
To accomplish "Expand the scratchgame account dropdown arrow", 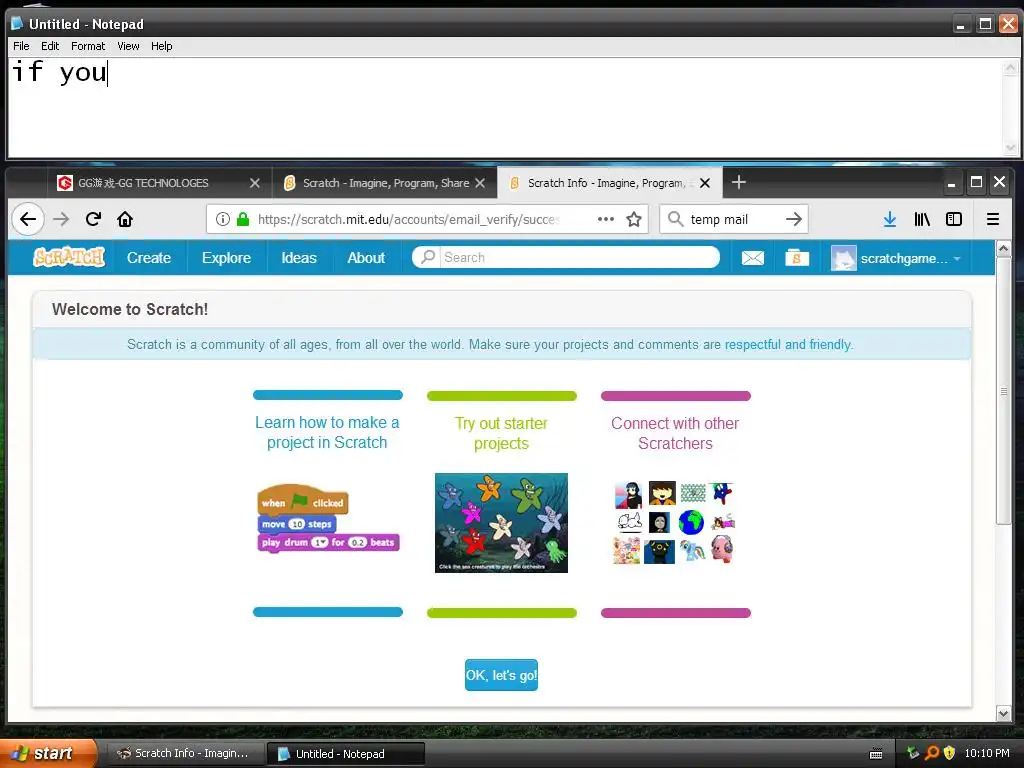I will tap(957, 259).
